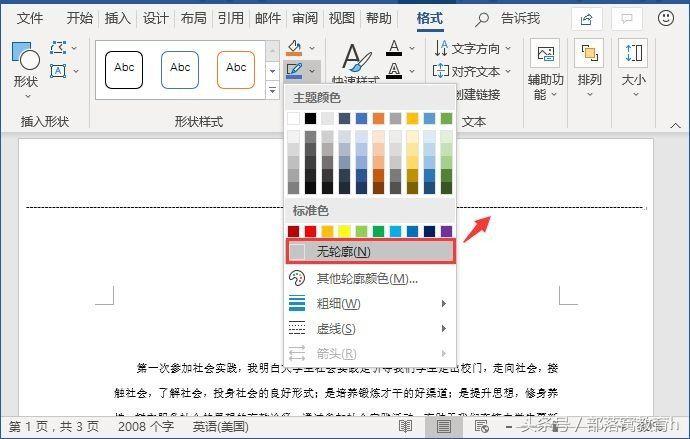Viewport: 690px width, 439px height.
Task: Pick the orange theme color swatch
Action: pos(378,118)
